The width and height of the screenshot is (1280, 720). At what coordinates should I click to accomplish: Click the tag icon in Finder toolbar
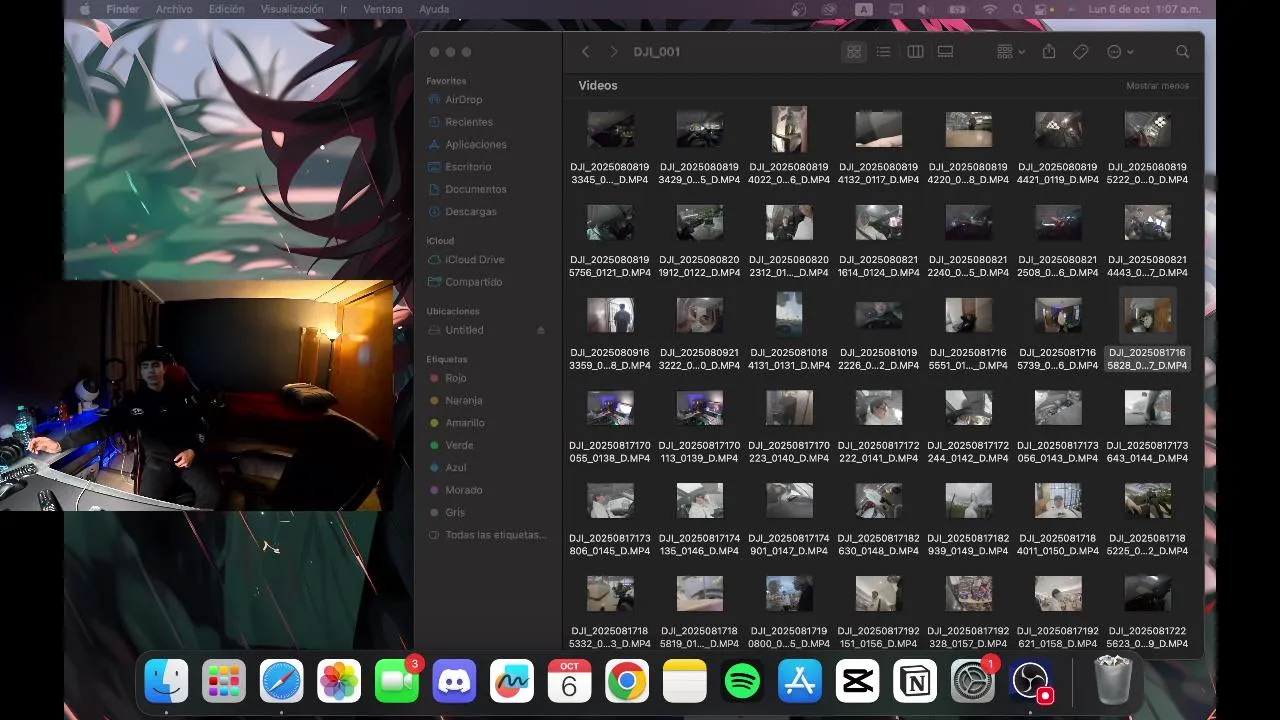click(x=1081, y=52)
